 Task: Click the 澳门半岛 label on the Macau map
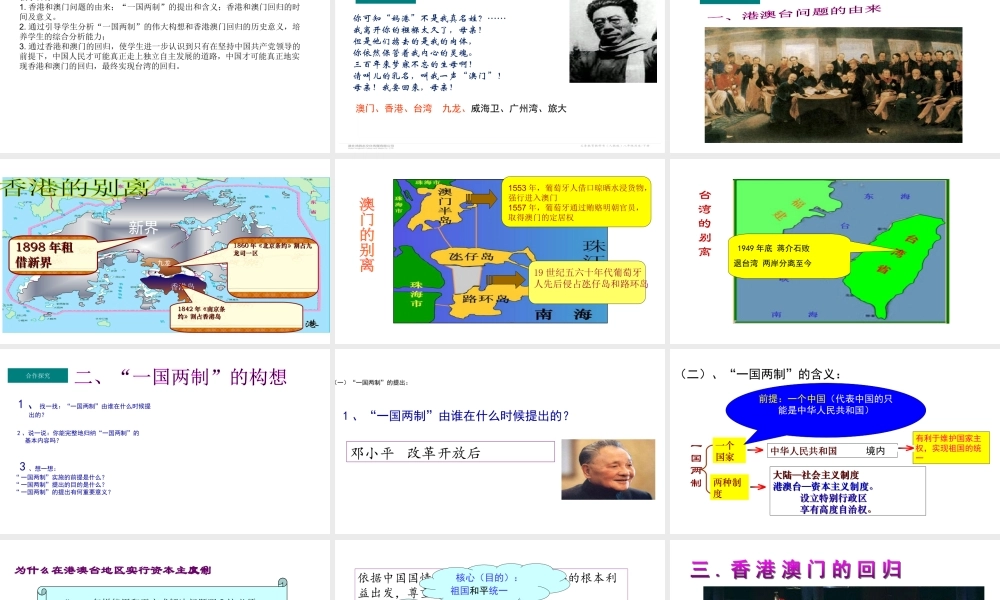coord(444,205)
